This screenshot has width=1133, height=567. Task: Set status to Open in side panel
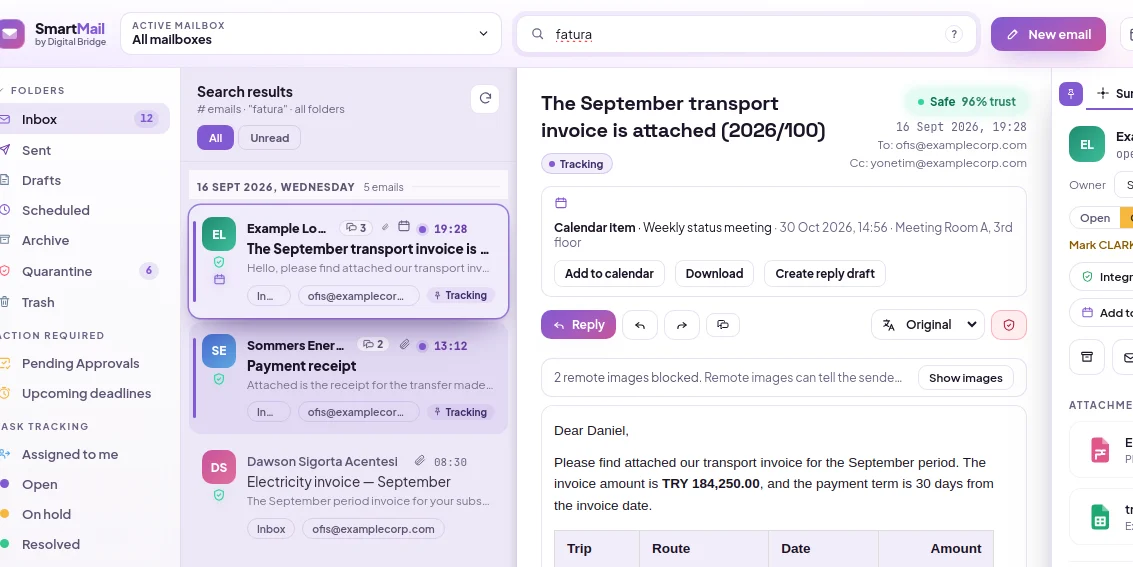click(x=1095, y=217)
